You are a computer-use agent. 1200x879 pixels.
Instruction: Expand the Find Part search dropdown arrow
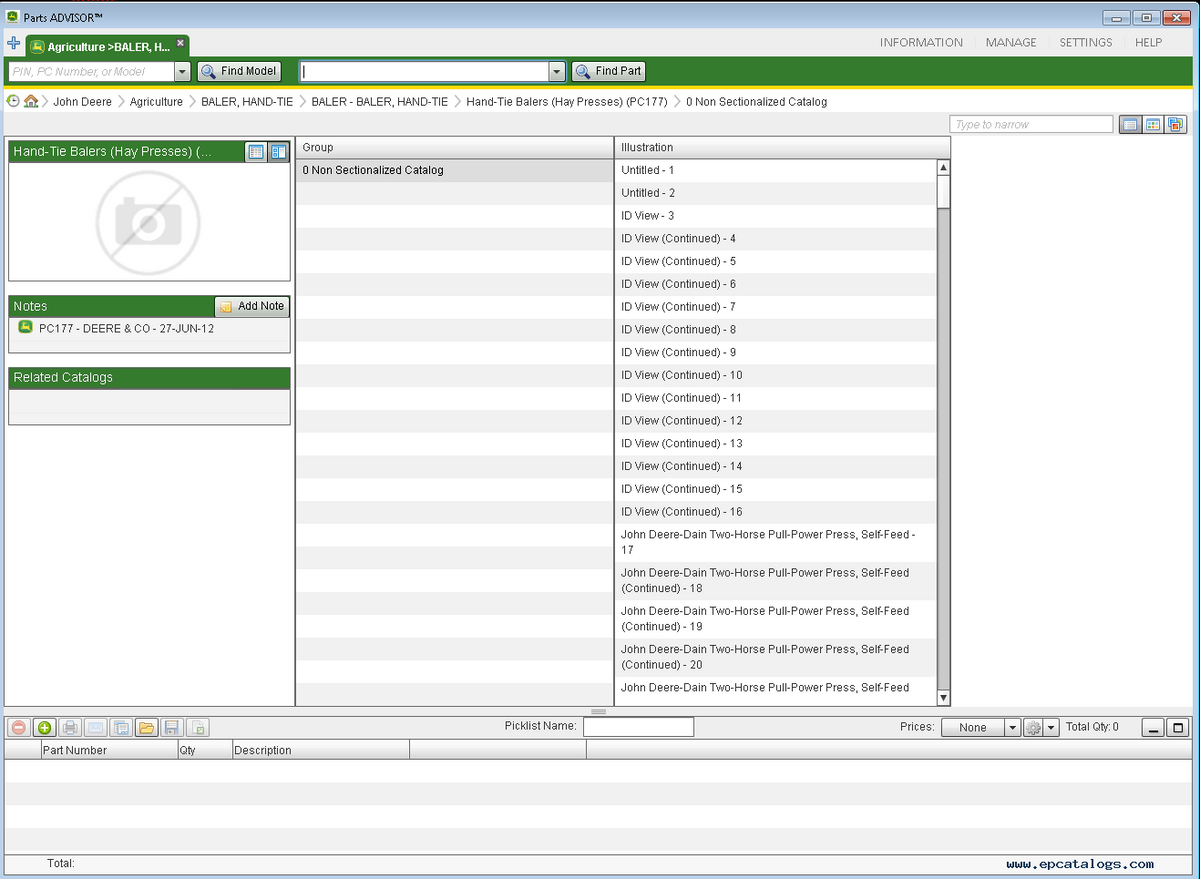(x=557, y=72)
